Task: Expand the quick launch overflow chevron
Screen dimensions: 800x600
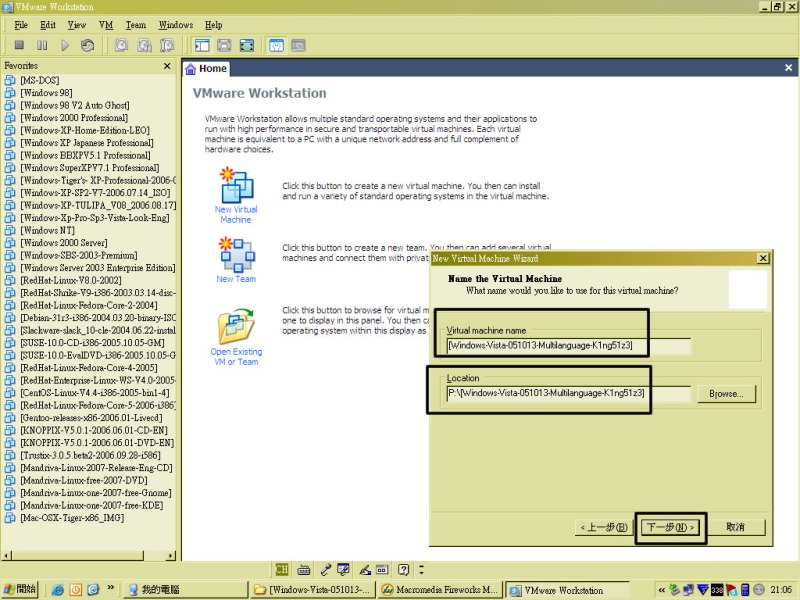Action: pos(110,588)
